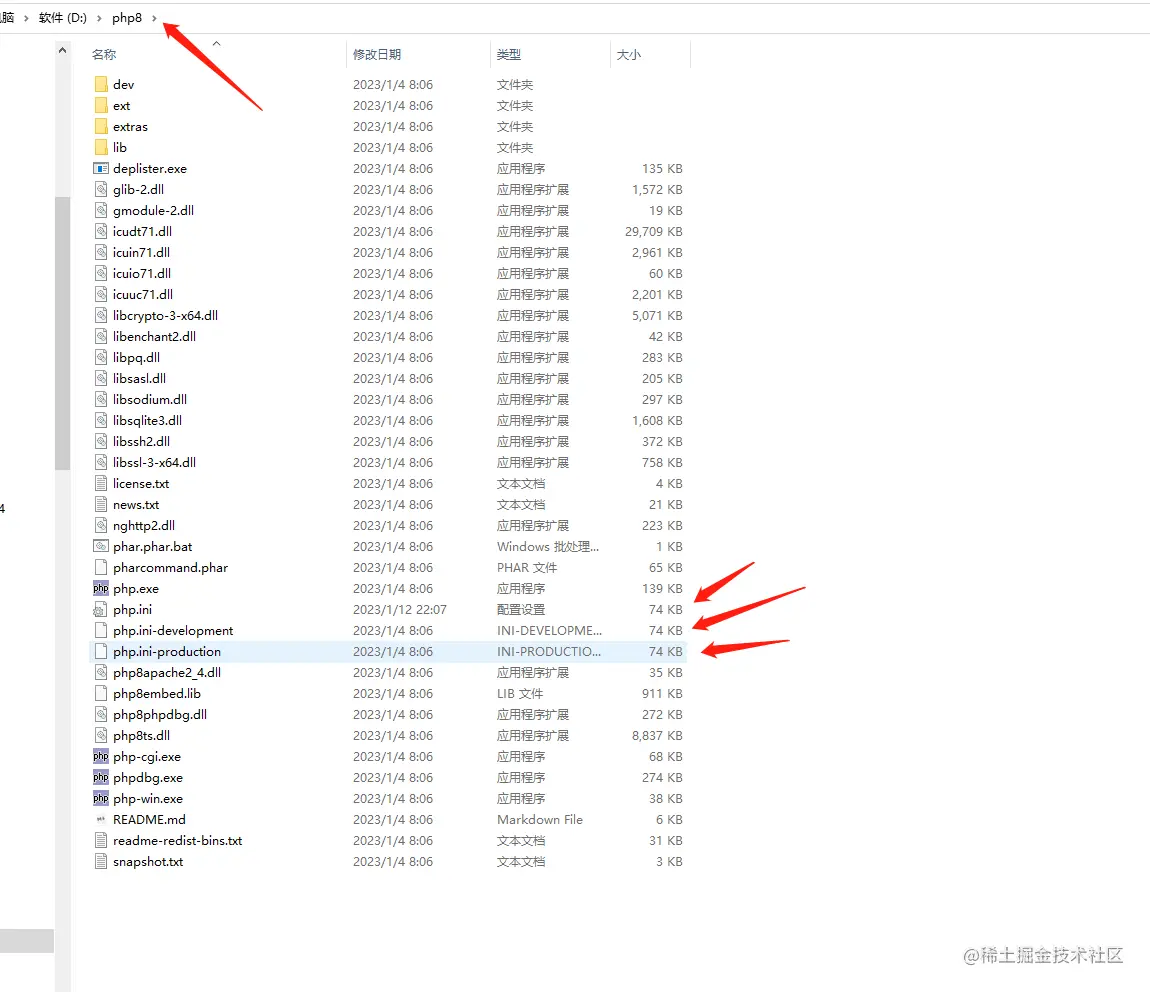Image resolution: width=1150 pixels, height=992 pixels.
Task: Click the icudt71.dll file icon
Action: [101, 232]
